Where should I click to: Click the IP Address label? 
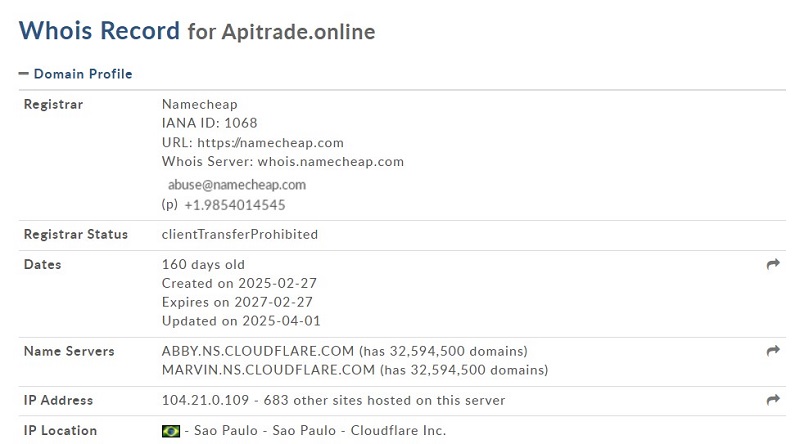point(59,400)
